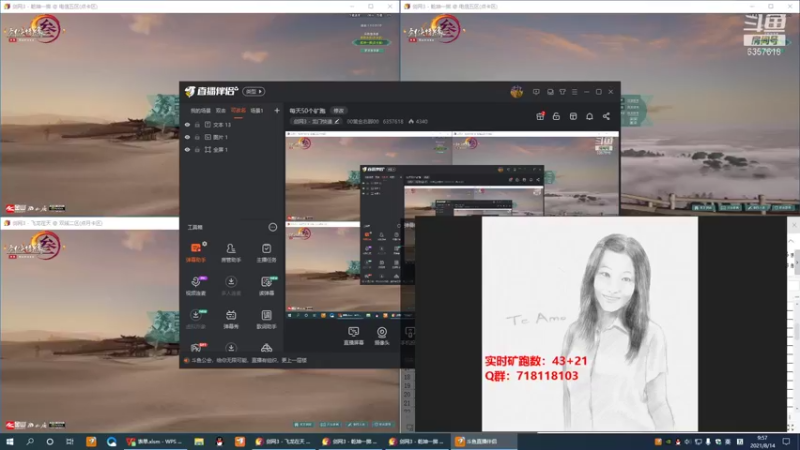Click the download icon in the toolbox bottom row
800x450 pixels.
click(x=231, y=347)
